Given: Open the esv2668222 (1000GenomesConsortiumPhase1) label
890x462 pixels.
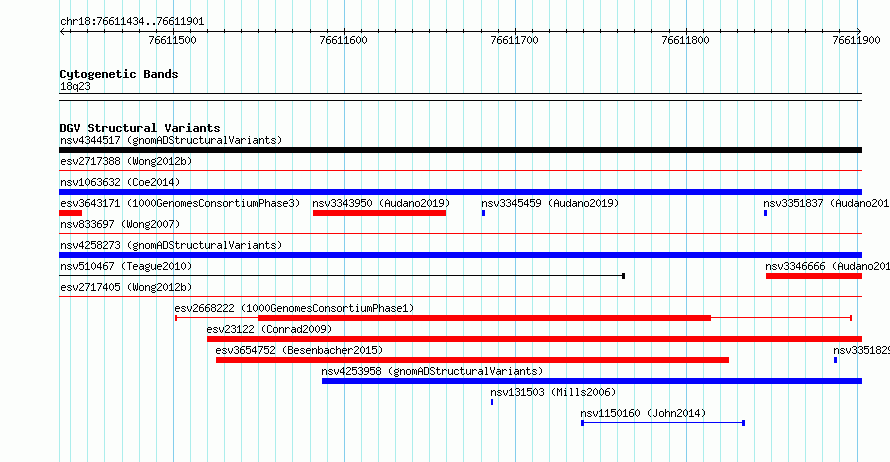Looking at the screenshot, I should click(x=294, y=308).
